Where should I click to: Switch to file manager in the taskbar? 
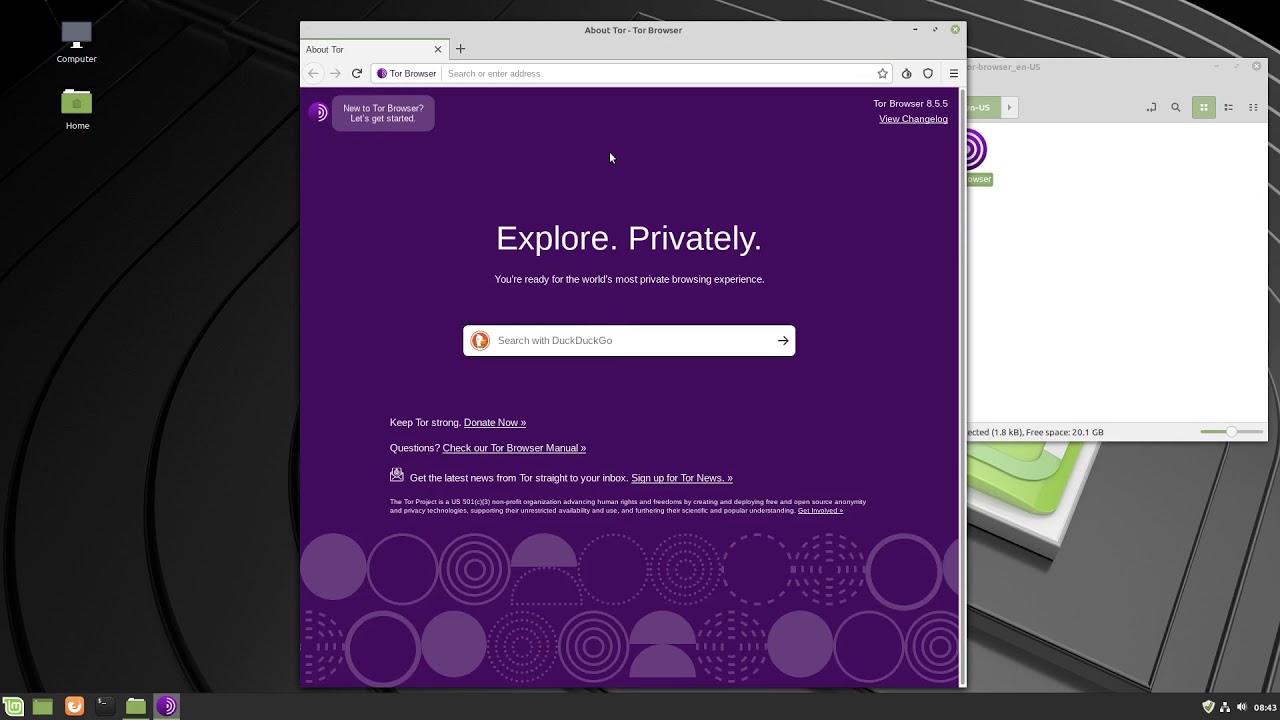click(x=136, y=706)
